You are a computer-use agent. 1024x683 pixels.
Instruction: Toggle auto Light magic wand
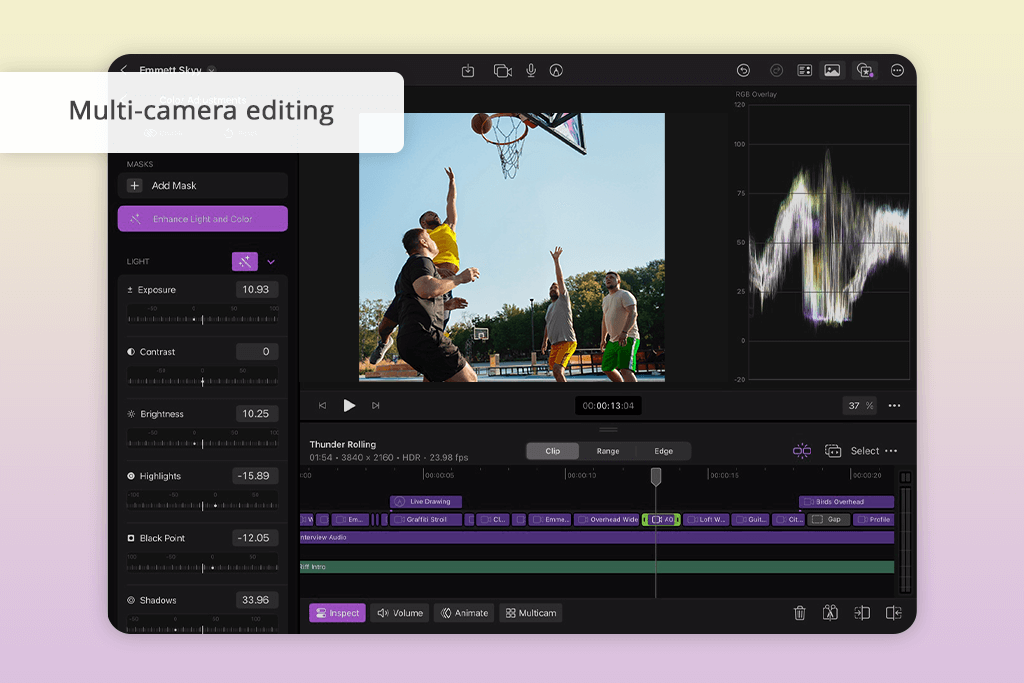(245, 261)
